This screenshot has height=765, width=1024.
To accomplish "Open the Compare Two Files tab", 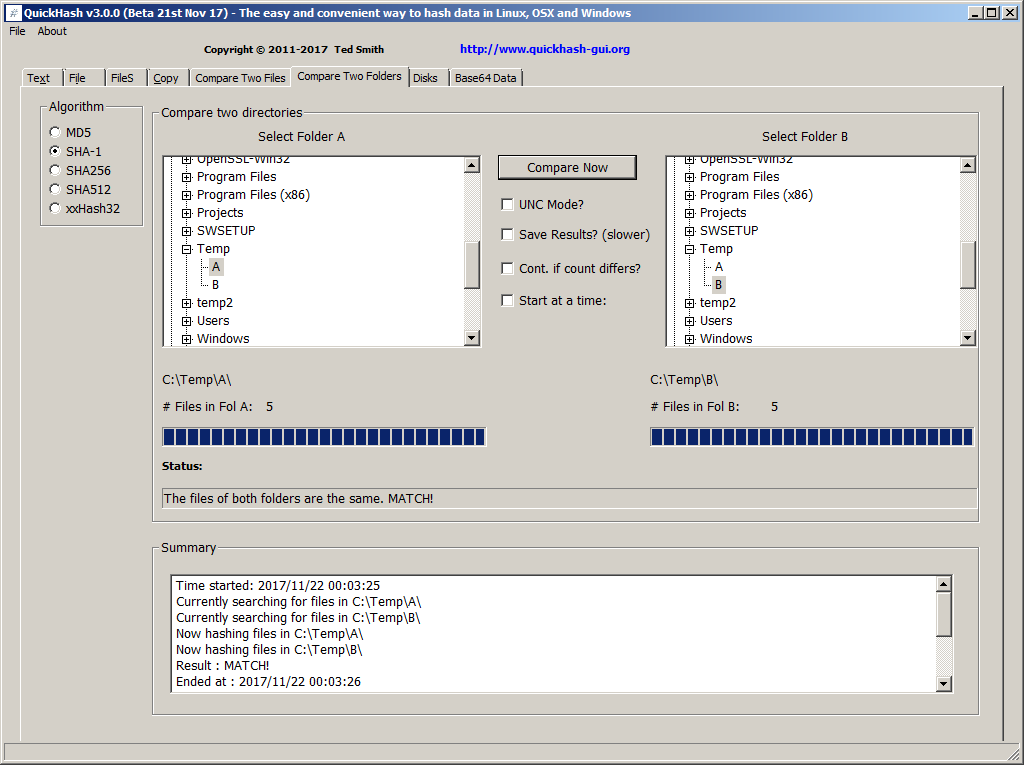I will coord(240,78).
